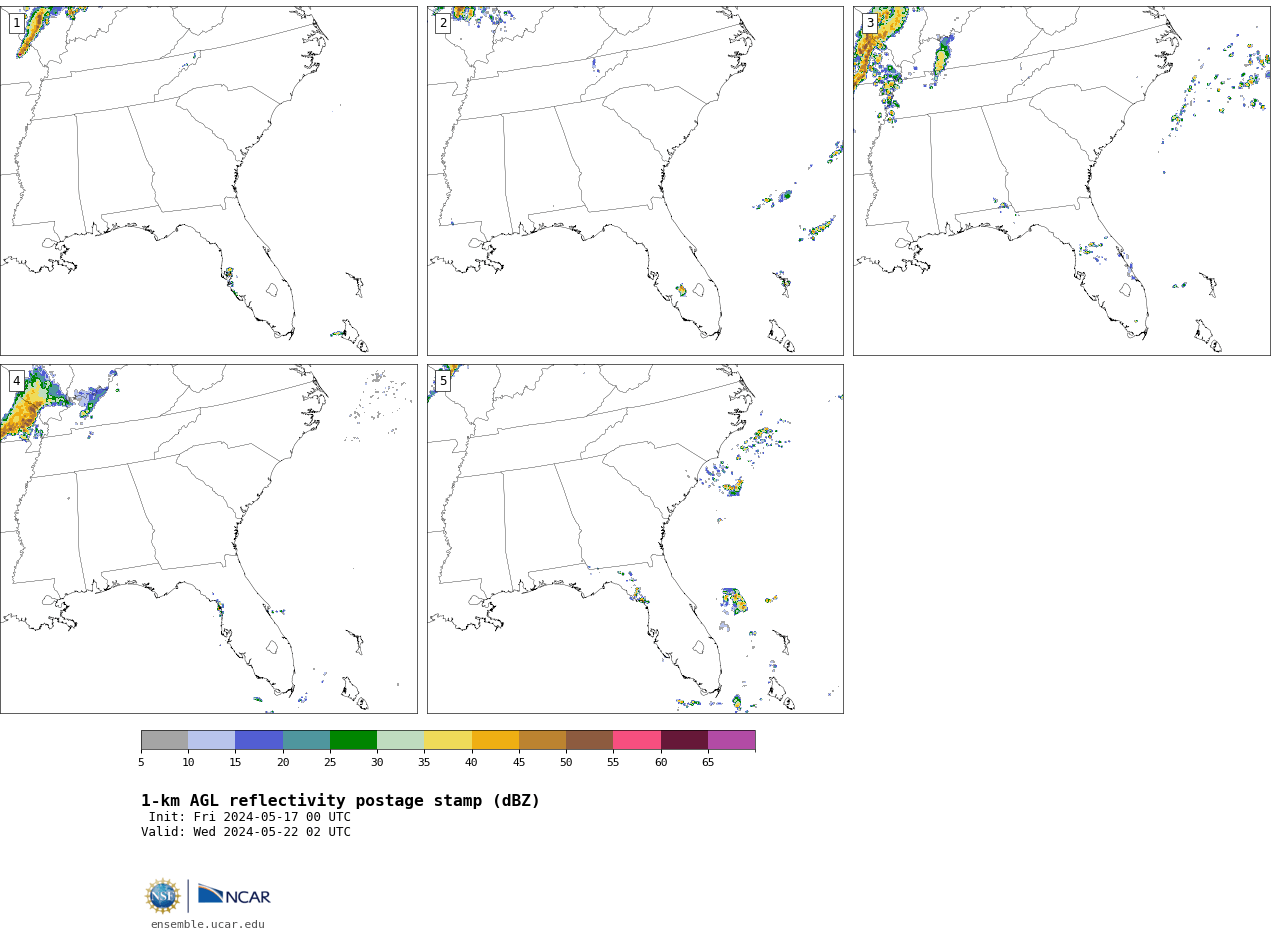The width and height of the screenshot is (1280, 936).
Task: Select the tan-brown 45-50 dBZ swatch
Action: coord(543,740)
